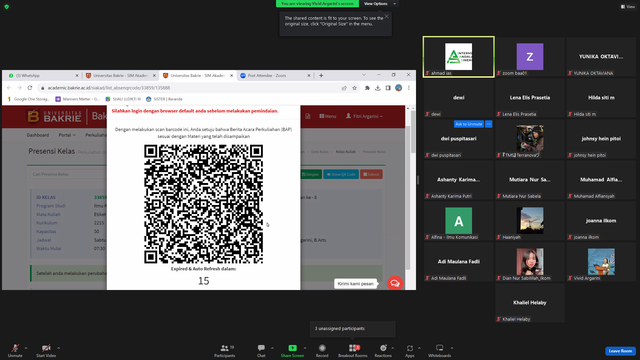Open the browser extensions puzzle icon
Viewport: 640px width, 360px height.
(367, 88)
